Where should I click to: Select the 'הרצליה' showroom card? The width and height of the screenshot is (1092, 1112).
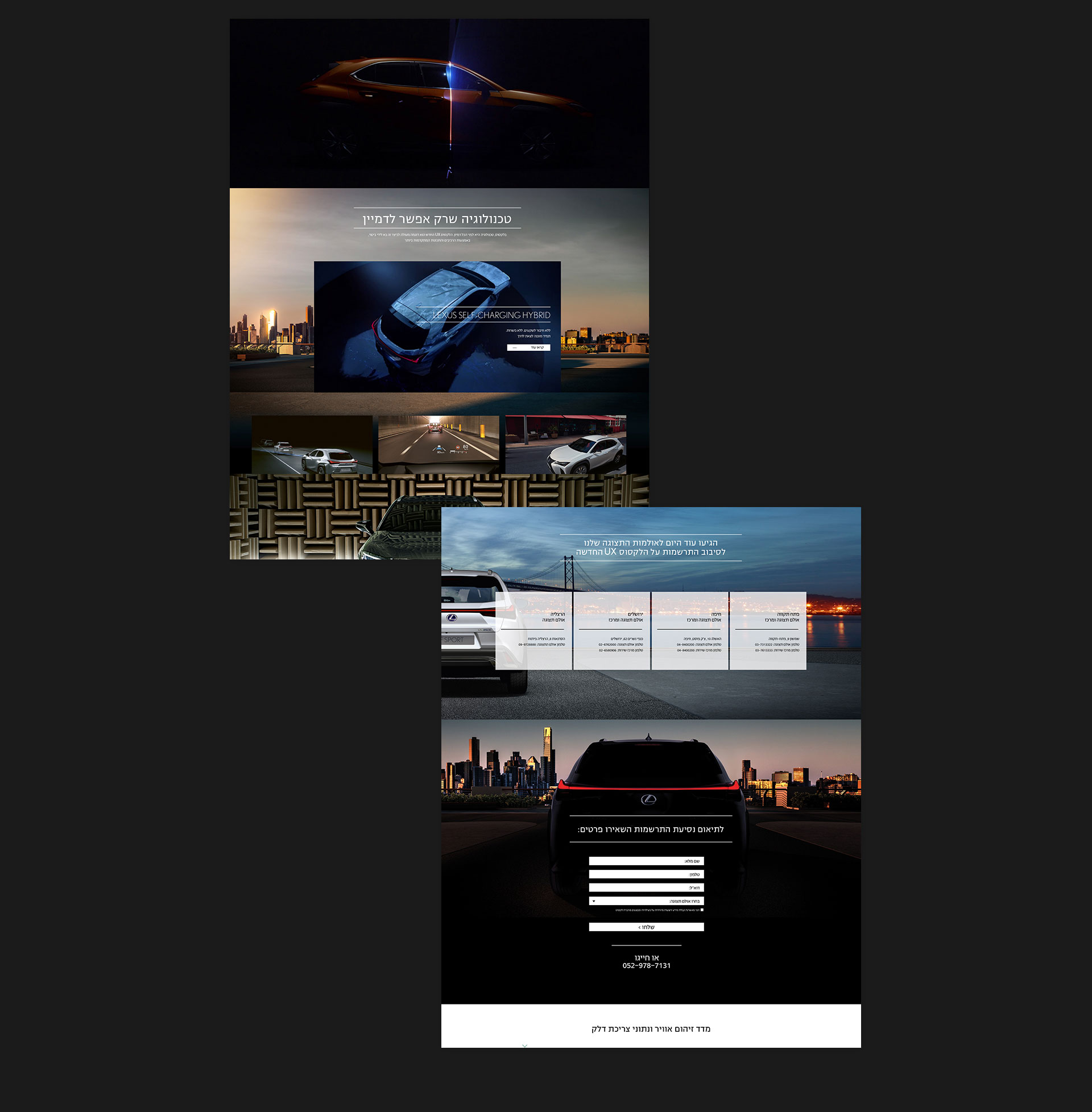pos(534,630)
